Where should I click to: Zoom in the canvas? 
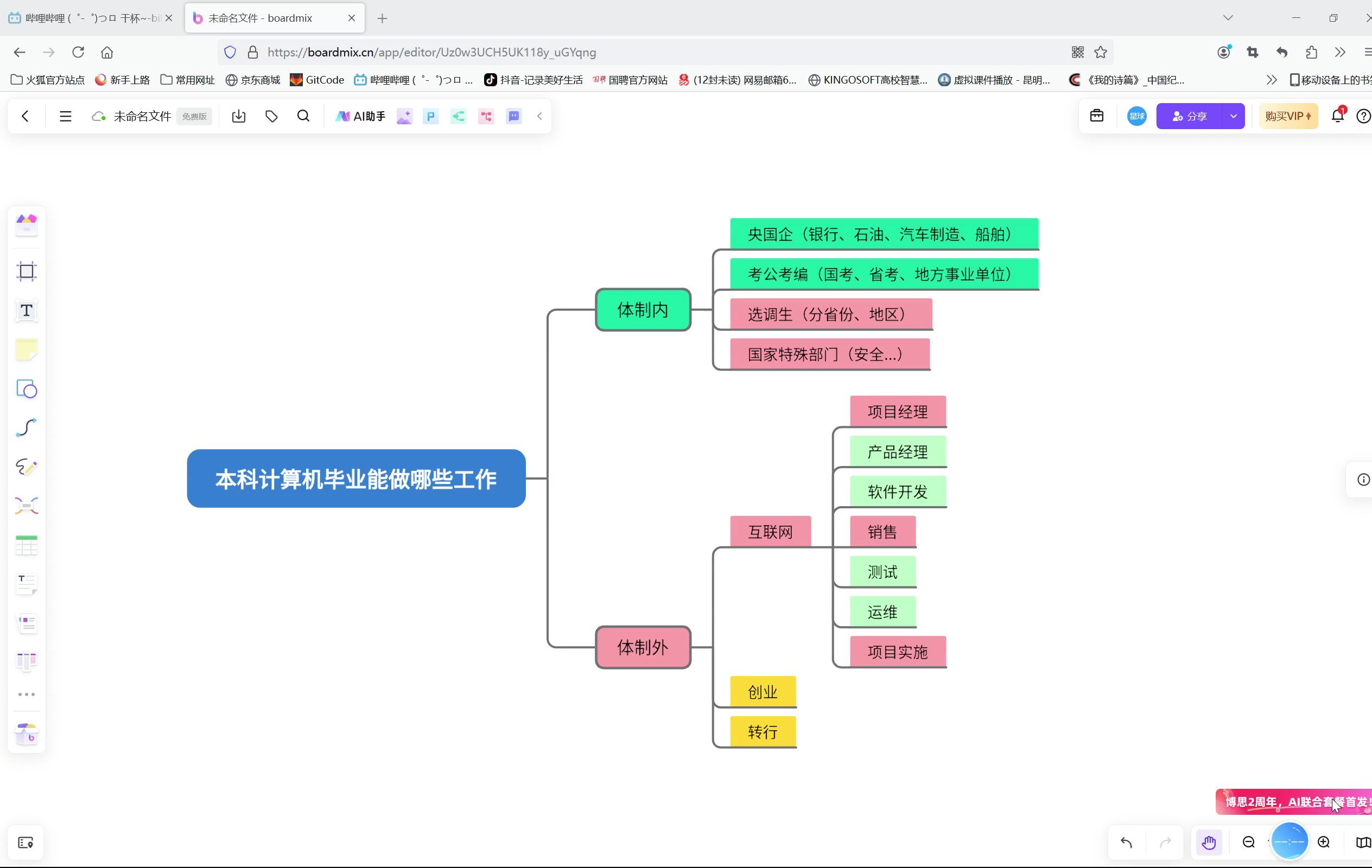pyautogui.click(x=1324, y=842)
